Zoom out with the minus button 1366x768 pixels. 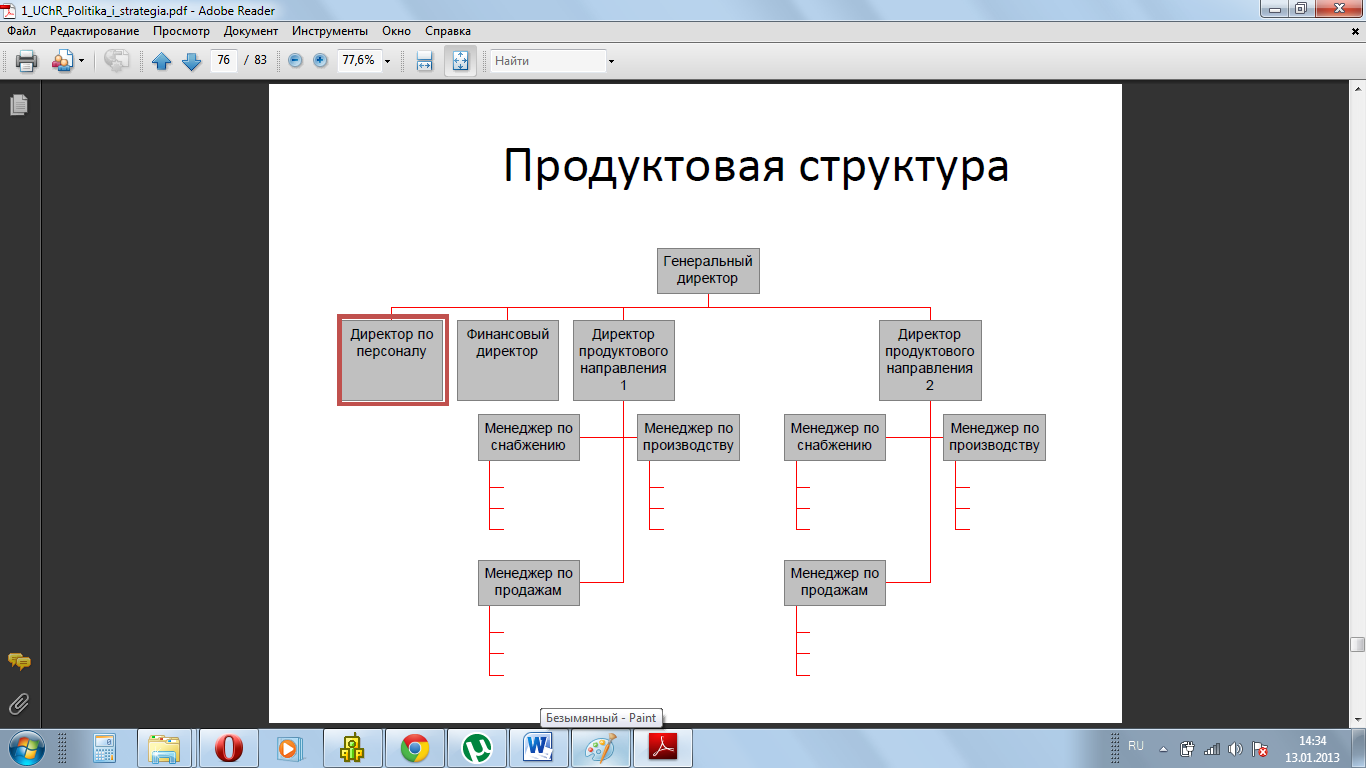(x=295, y=60)
